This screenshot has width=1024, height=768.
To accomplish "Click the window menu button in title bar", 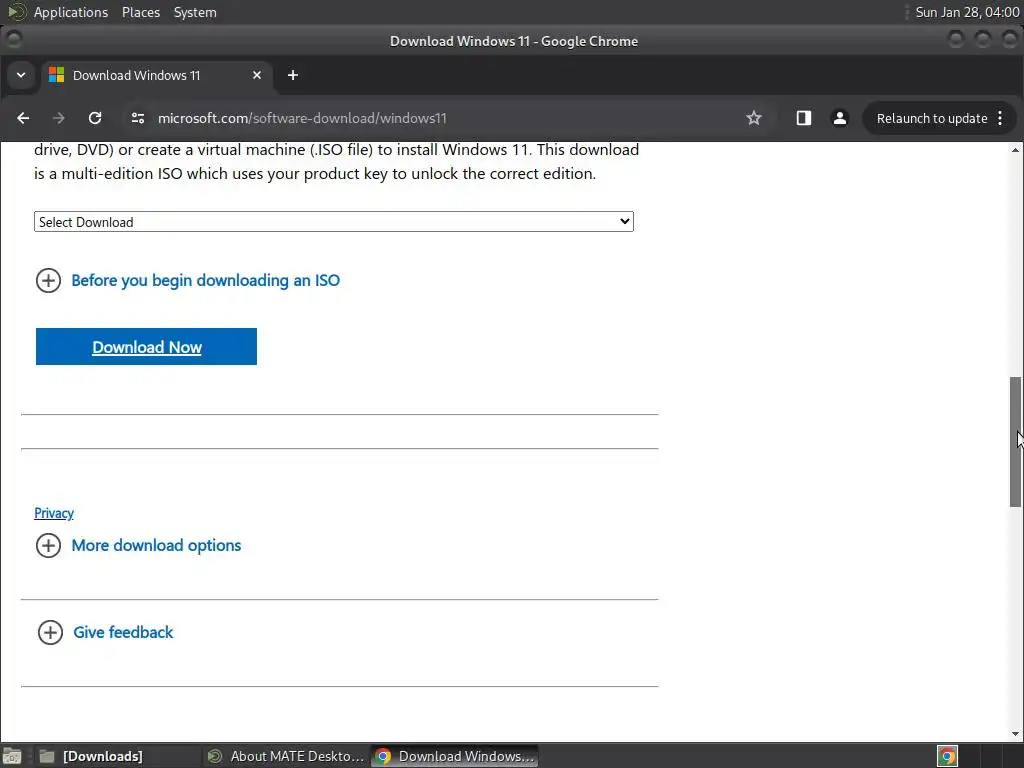I will tap(14, 40).
